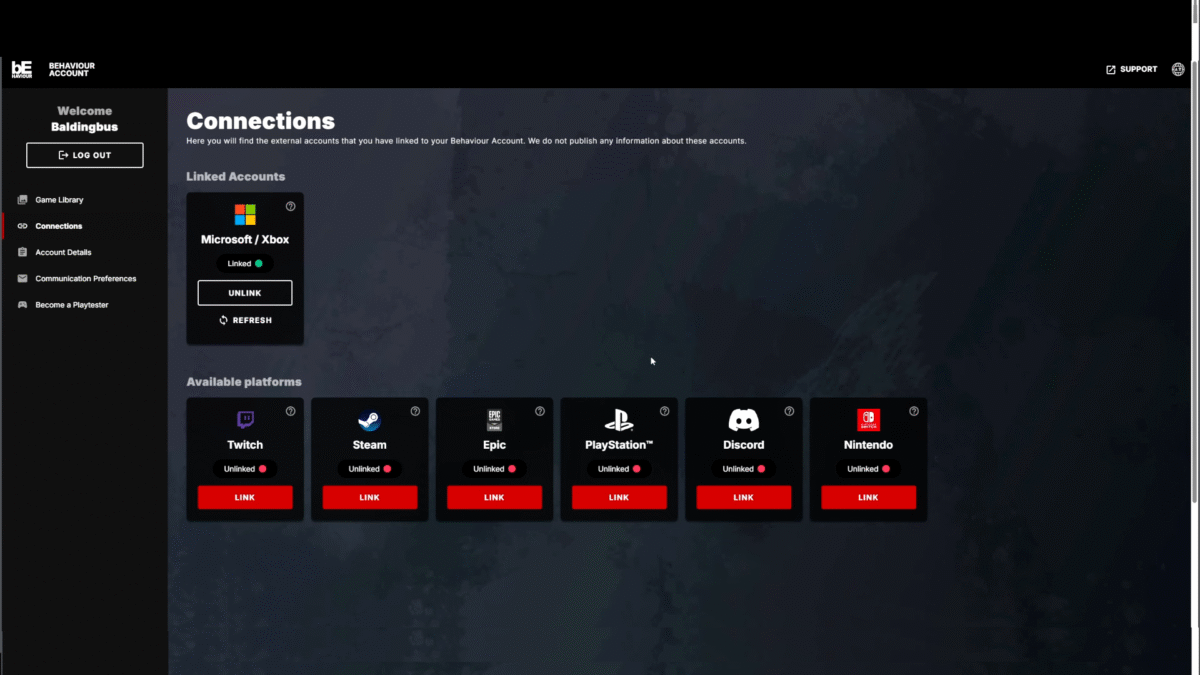Click the Microsoft / Xbox logo
The width and height of the screenshot is (1200, 675).
245,215
